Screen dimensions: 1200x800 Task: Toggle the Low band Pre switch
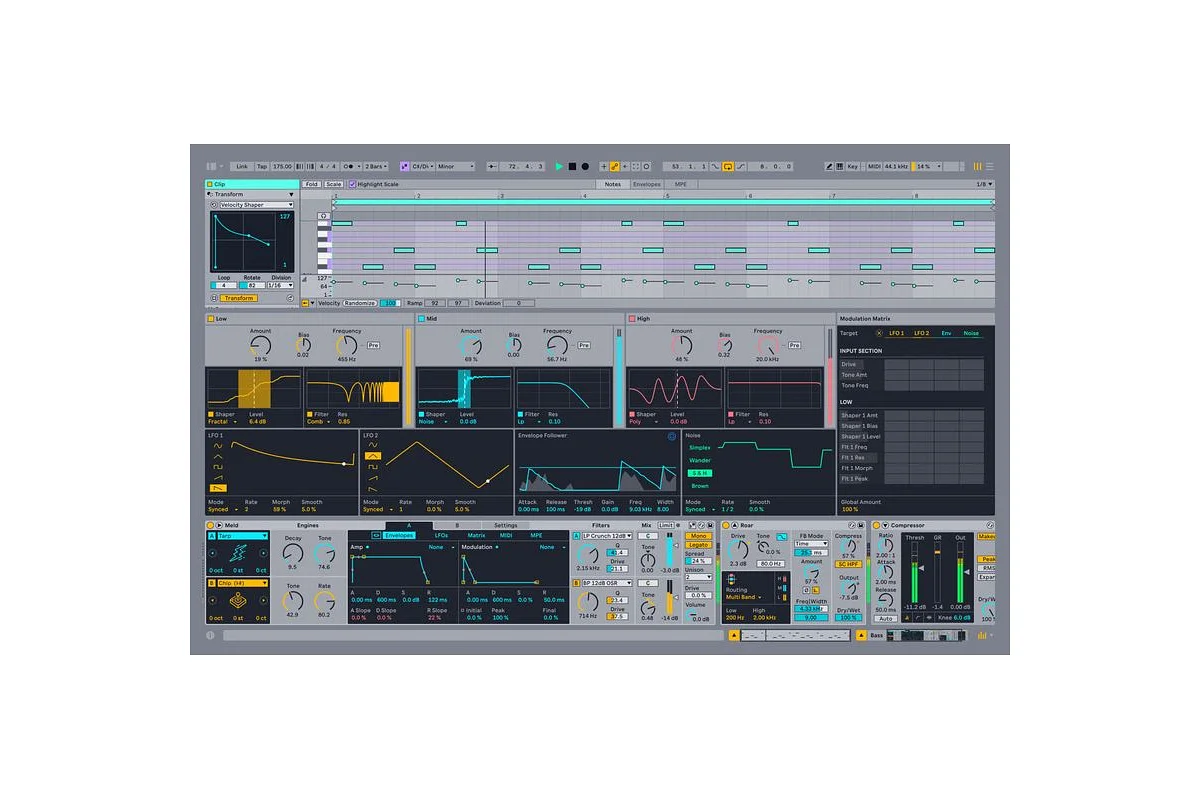pos(373,345)
